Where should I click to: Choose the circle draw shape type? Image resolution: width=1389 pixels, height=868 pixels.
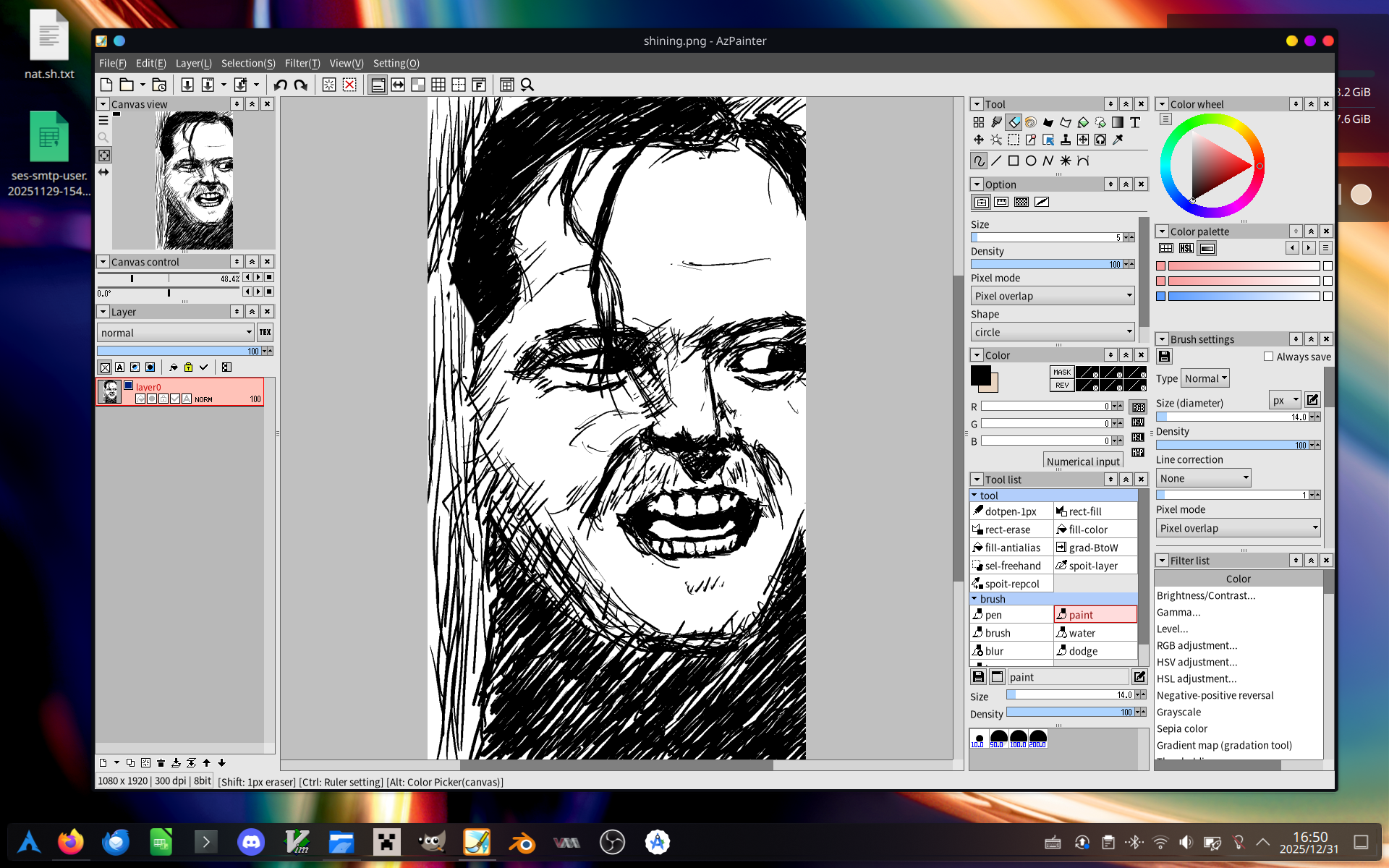[x=1031, y=161]
